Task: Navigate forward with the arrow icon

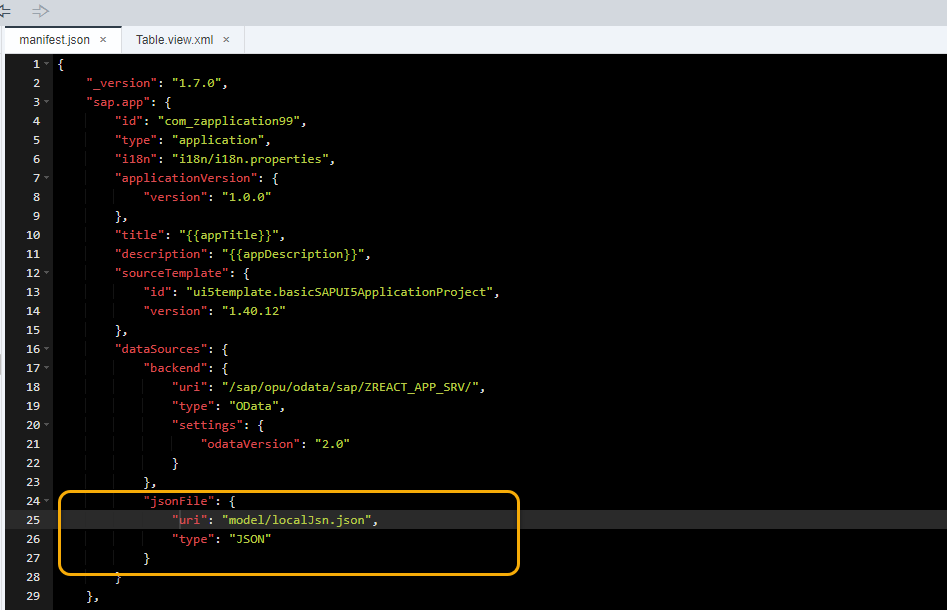Action: tap(40, 11)
